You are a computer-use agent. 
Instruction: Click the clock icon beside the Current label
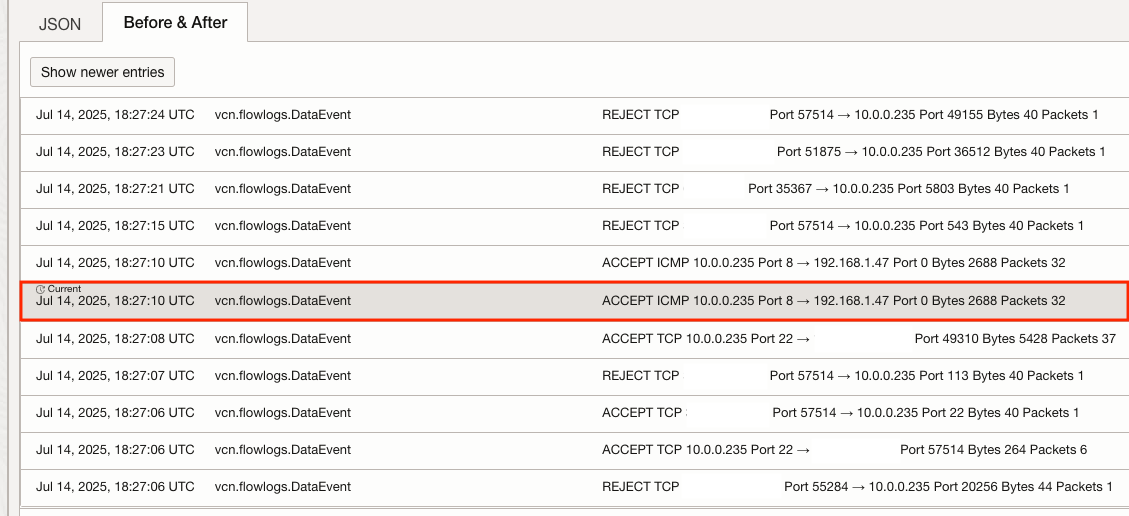40,289
